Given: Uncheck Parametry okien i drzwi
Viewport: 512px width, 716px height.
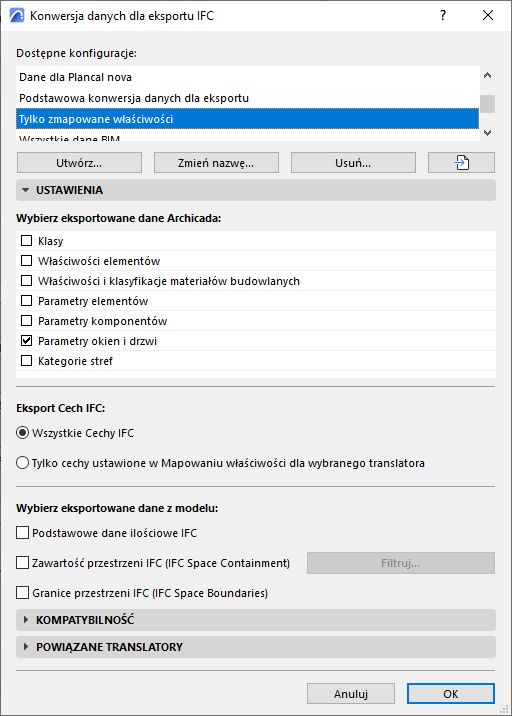Looking at the screenshot, I should pyautogui.click(x=27, y=341).
